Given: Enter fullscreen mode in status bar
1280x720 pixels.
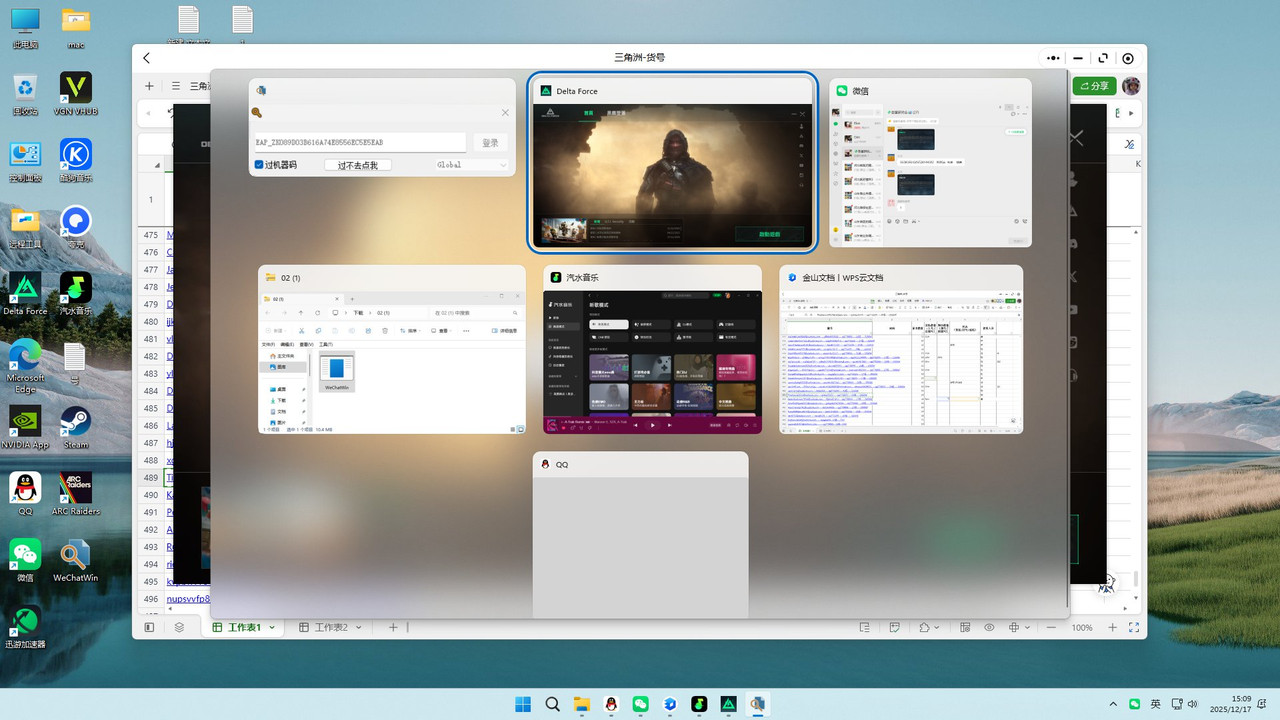Looking at the screenshot, I should [1134, 627].
